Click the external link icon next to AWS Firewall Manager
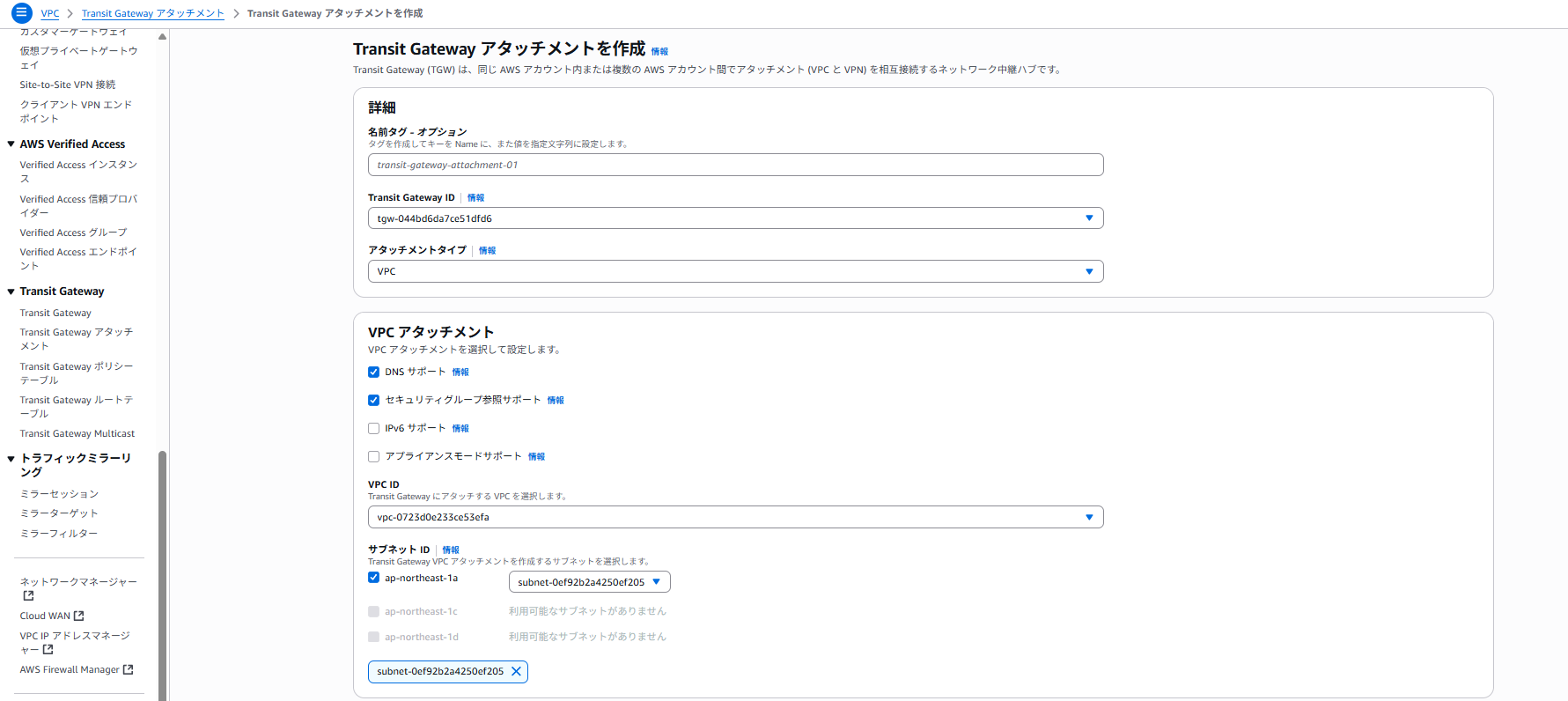 128,669
